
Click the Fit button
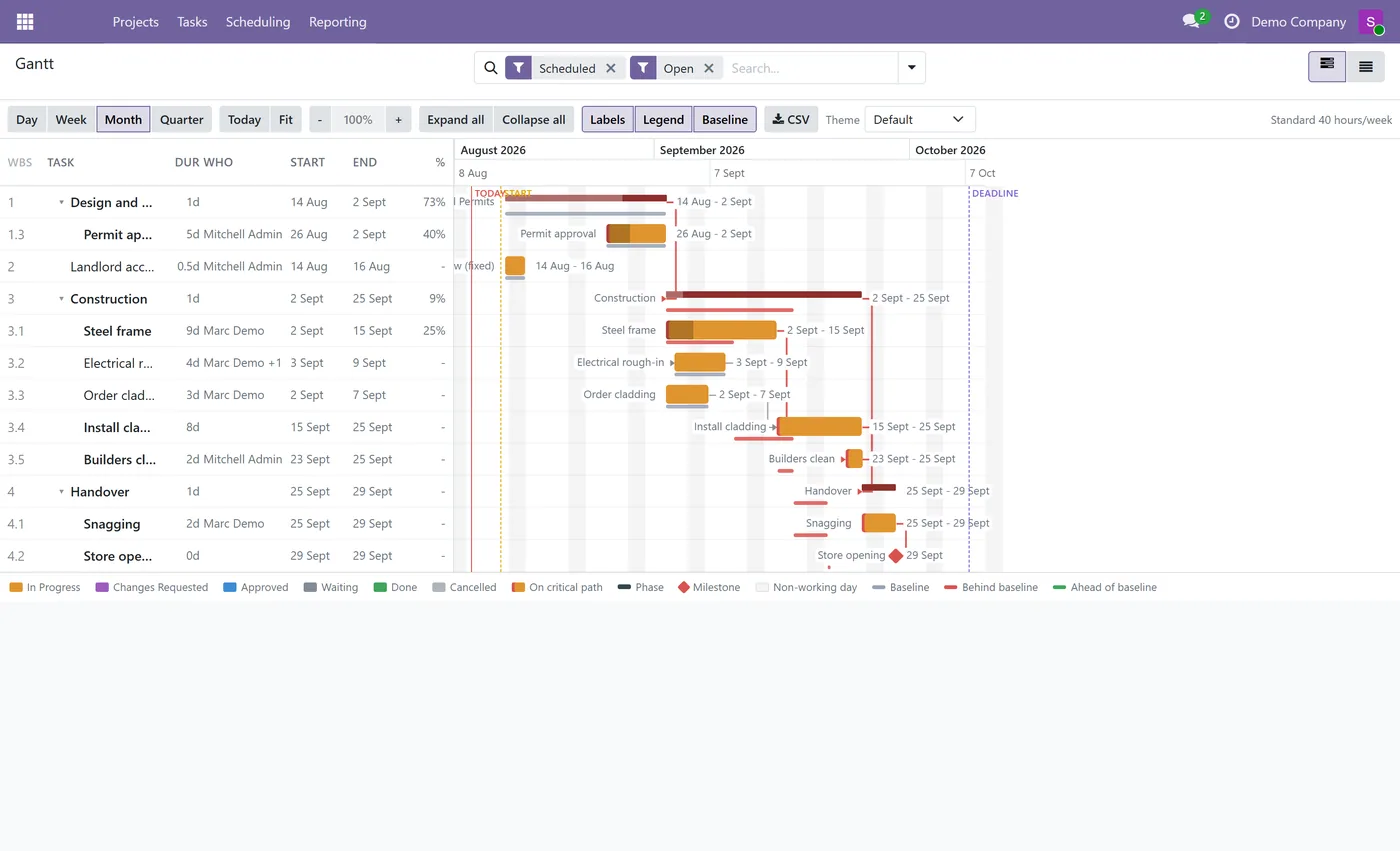pos(286,119)
